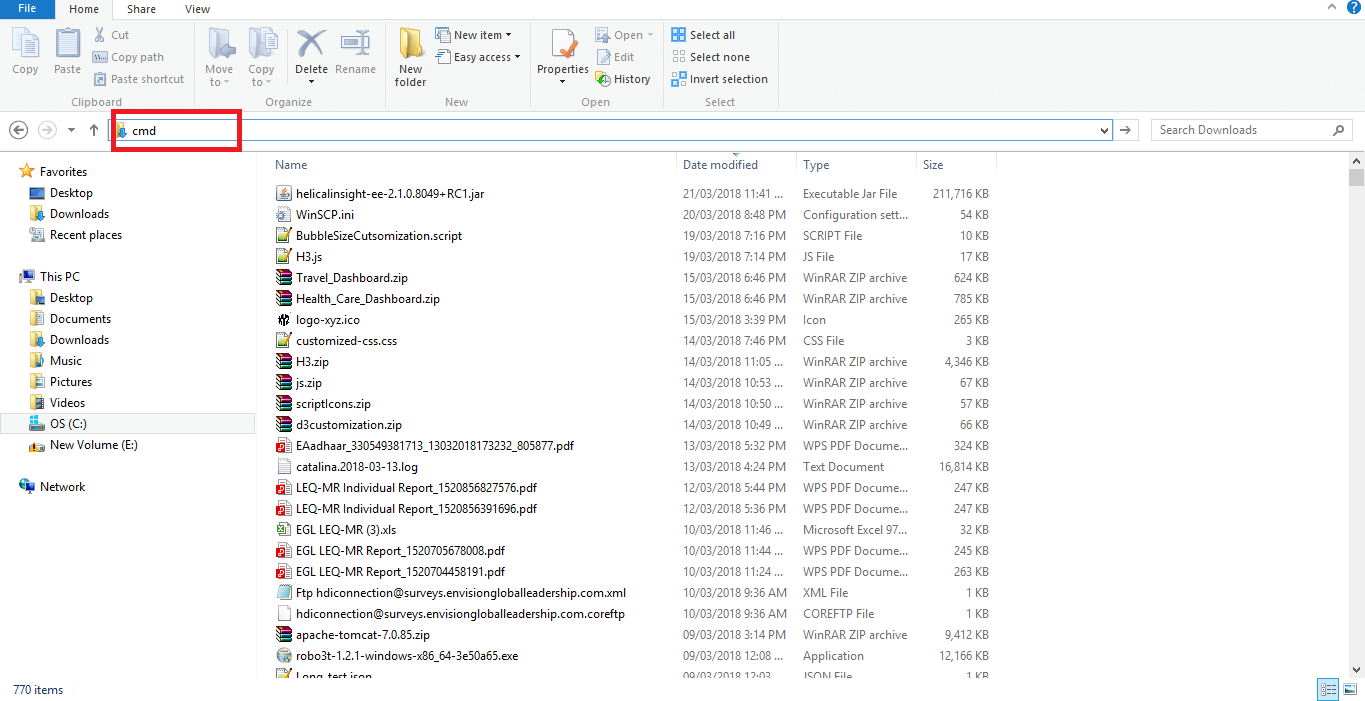
Task: Click the Properties checkmark icon
Action: pyautogui.click(x=563, y=43)
